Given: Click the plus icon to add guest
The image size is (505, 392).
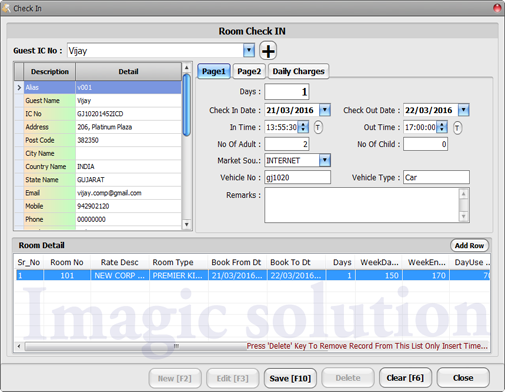Looking at the screenshot, I should [x=268, y=51].
